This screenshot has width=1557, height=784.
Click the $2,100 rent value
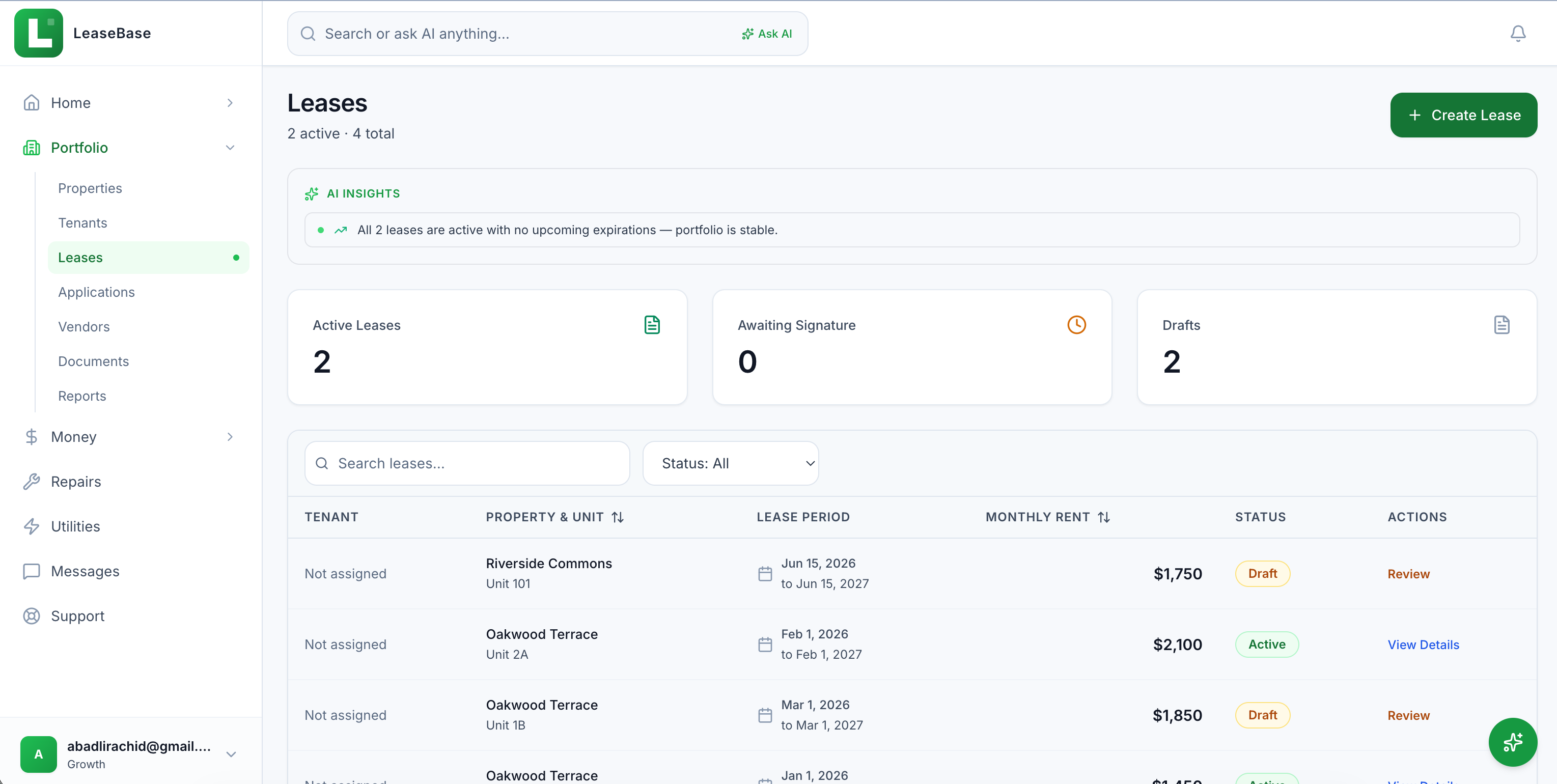tap(1177, 645)
